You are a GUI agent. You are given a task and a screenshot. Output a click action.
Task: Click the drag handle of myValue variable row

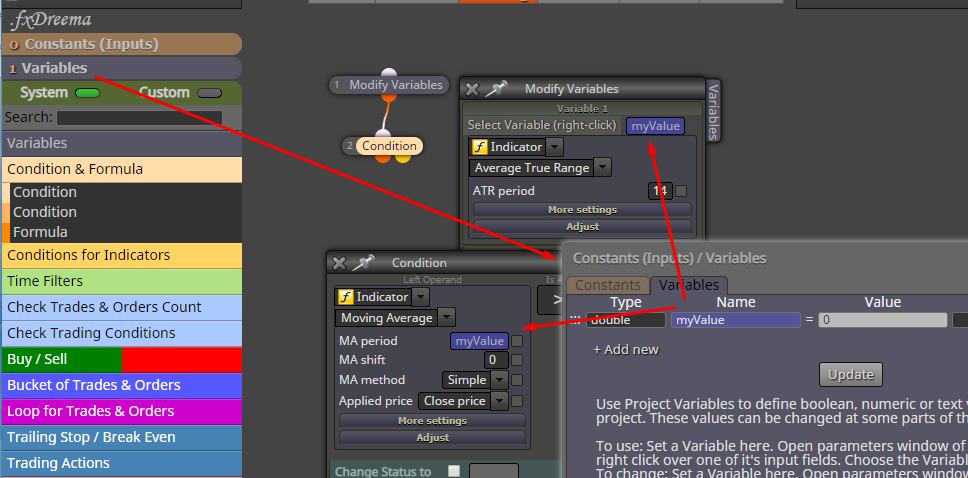575,320
